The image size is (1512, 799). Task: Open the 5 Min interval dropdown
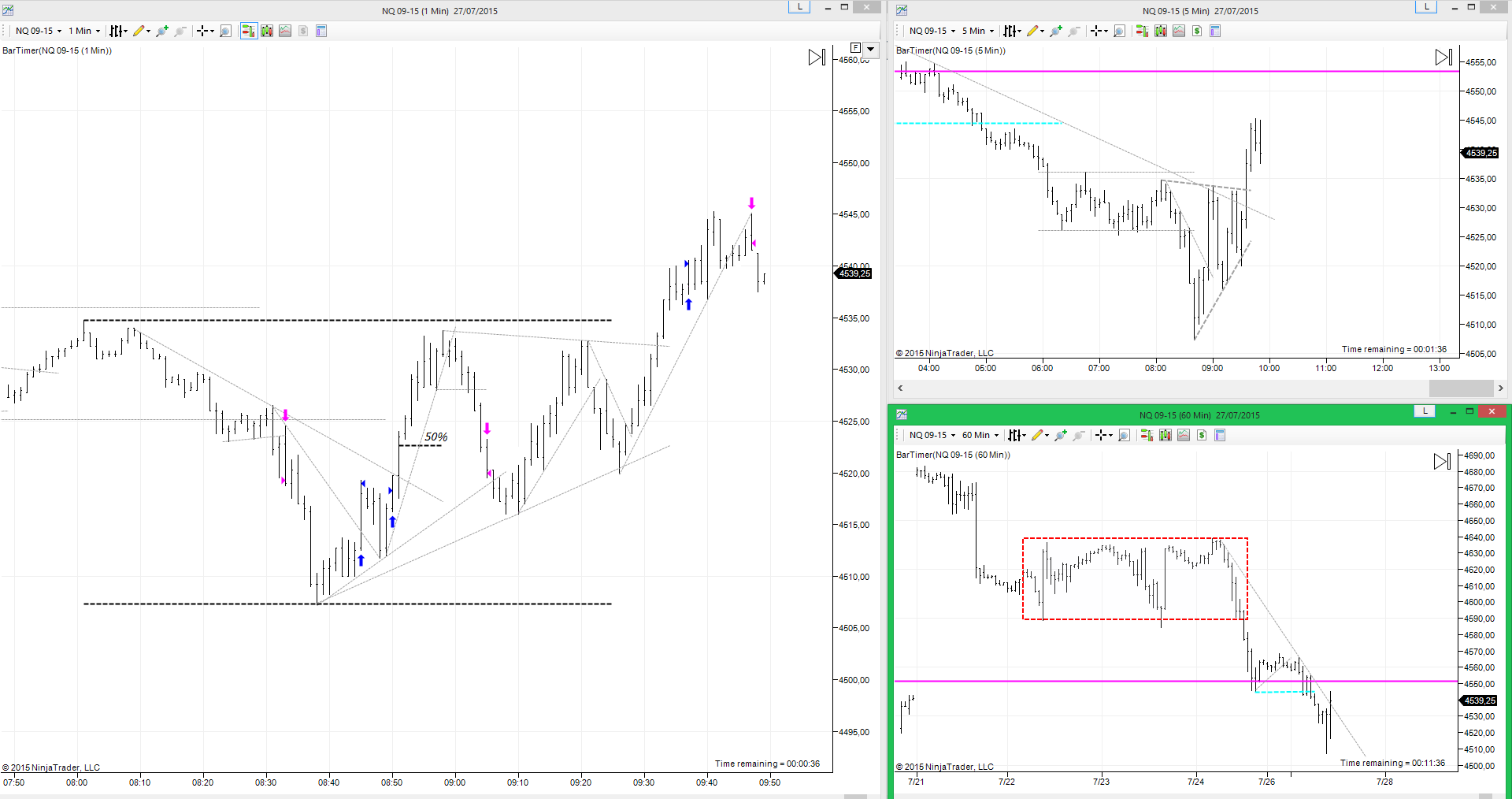[978, 31]
